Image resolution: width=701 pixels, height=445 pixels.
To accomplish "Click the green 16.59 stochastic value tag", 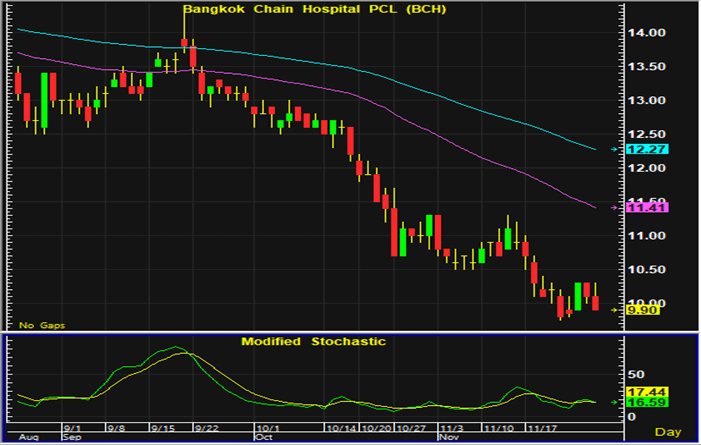I will [639, 403].
